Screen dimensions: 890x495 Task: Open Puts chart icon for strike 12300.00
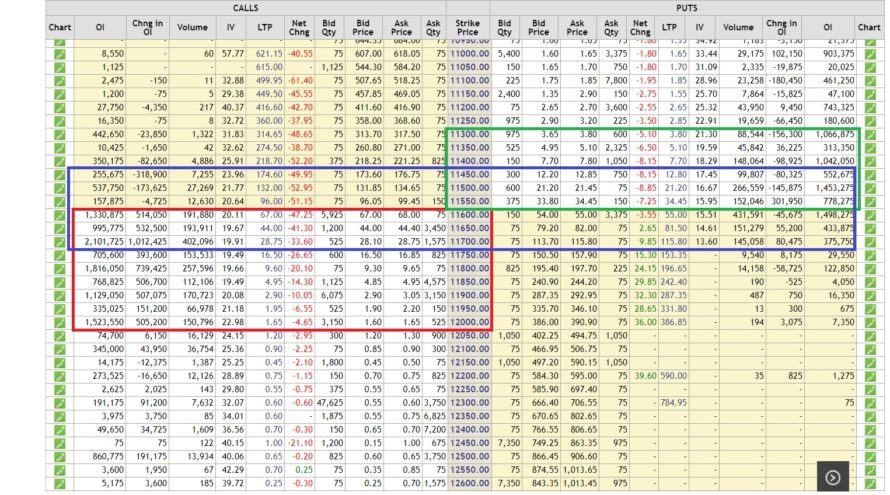(870, 403)
